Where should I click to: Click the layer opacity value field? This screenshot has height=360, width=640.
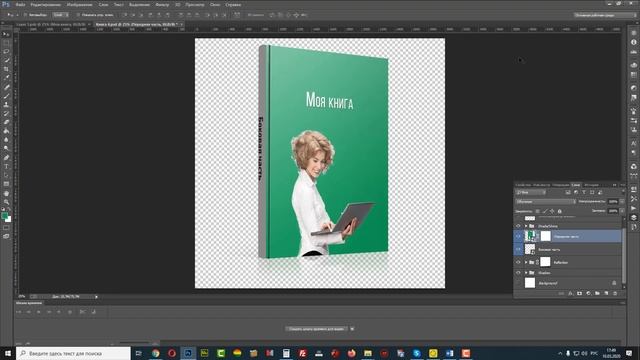coord(613,202)
